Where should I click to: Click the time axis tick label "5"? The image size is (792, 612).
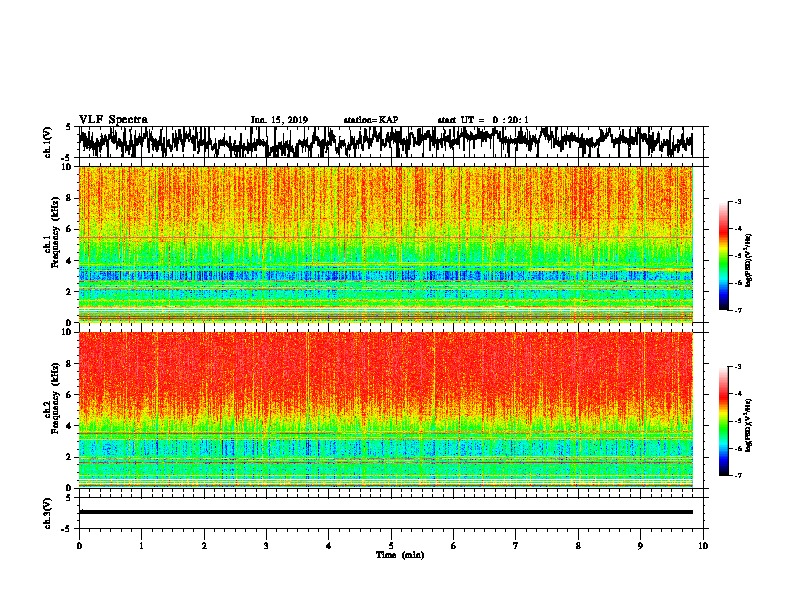click(x=391, y=546)
